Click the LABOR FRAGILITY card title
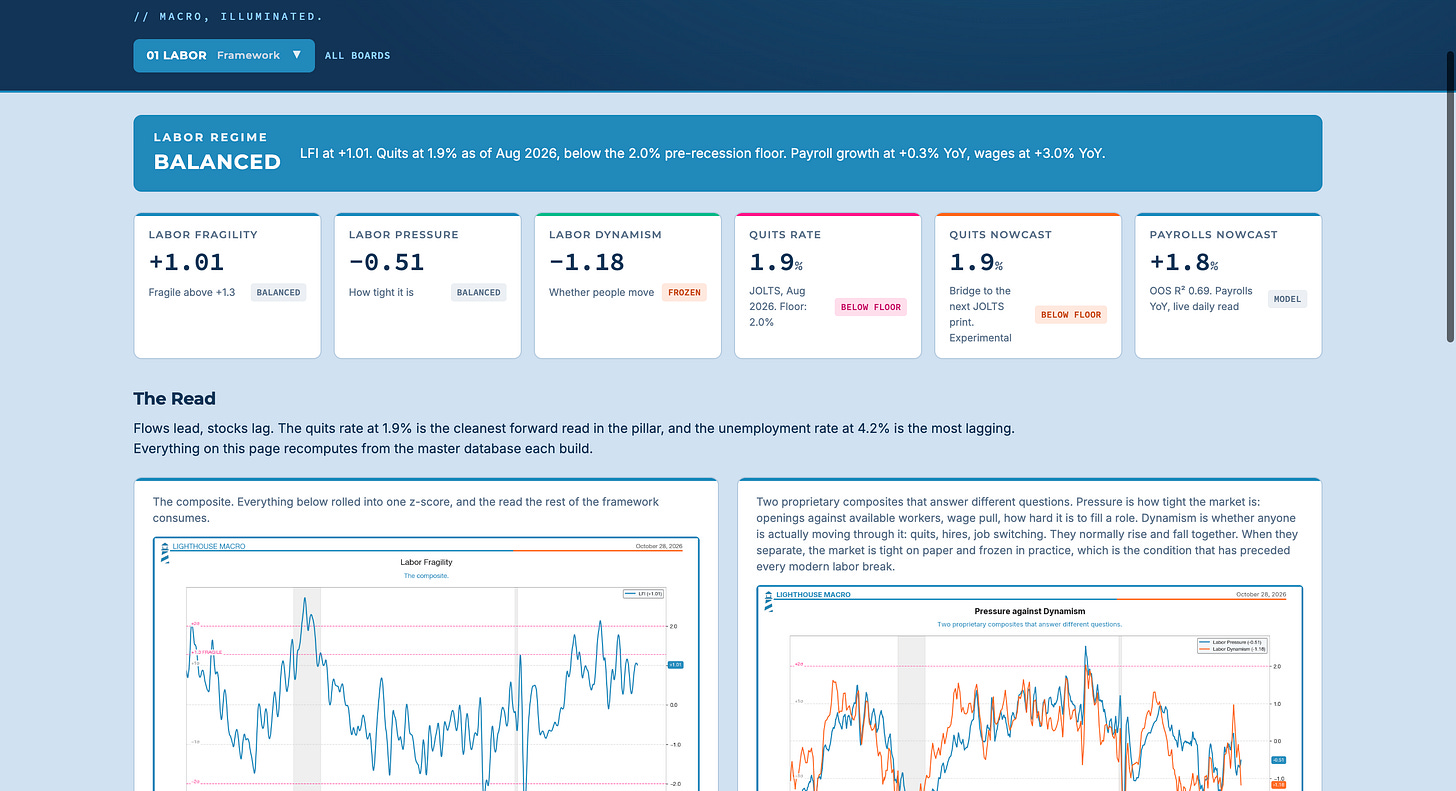Image resolution: width=1456 pixels, height=791 pixels. tap(203, 234)
